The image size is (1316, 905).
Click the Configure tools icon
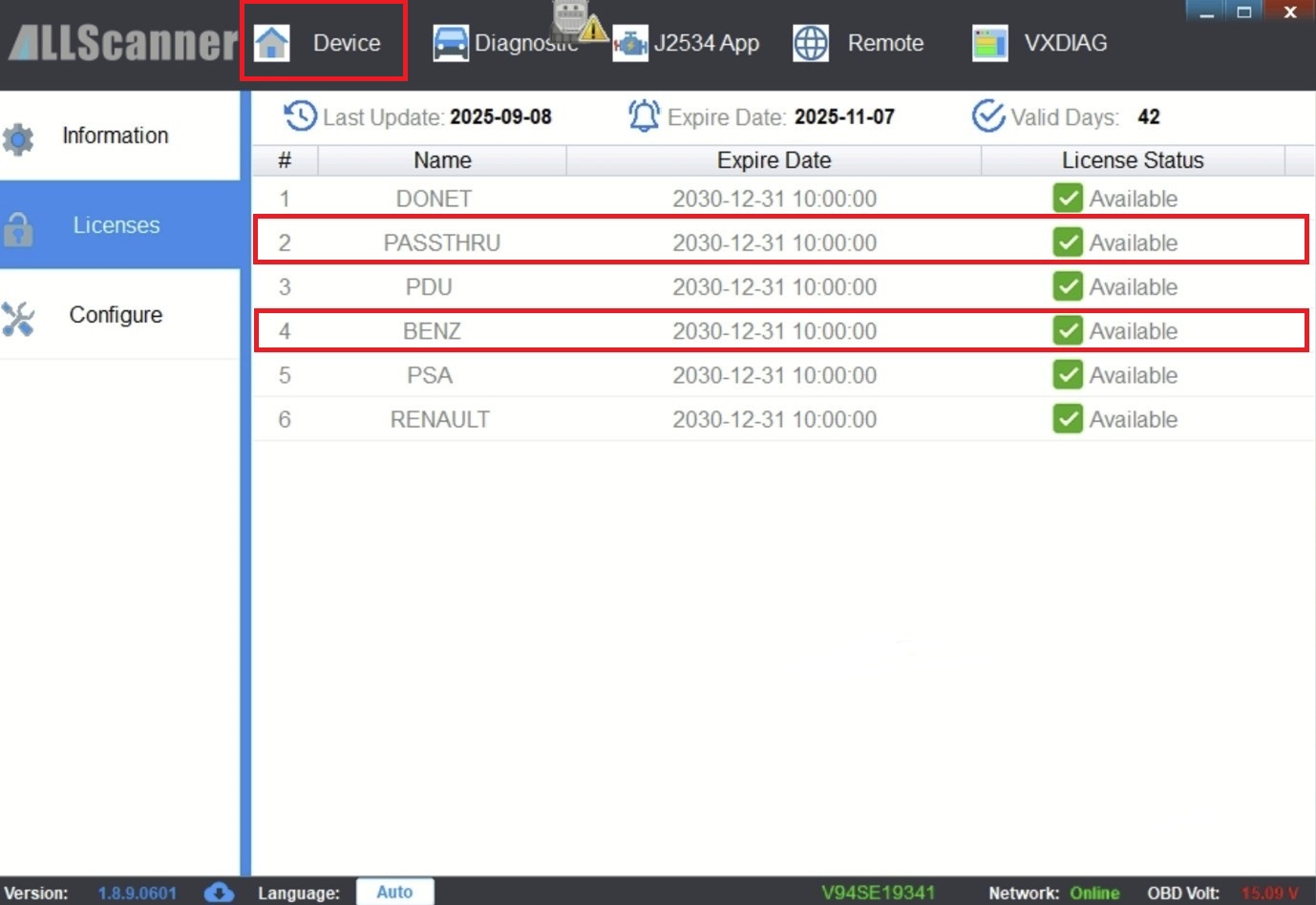[x=18, y=319]
